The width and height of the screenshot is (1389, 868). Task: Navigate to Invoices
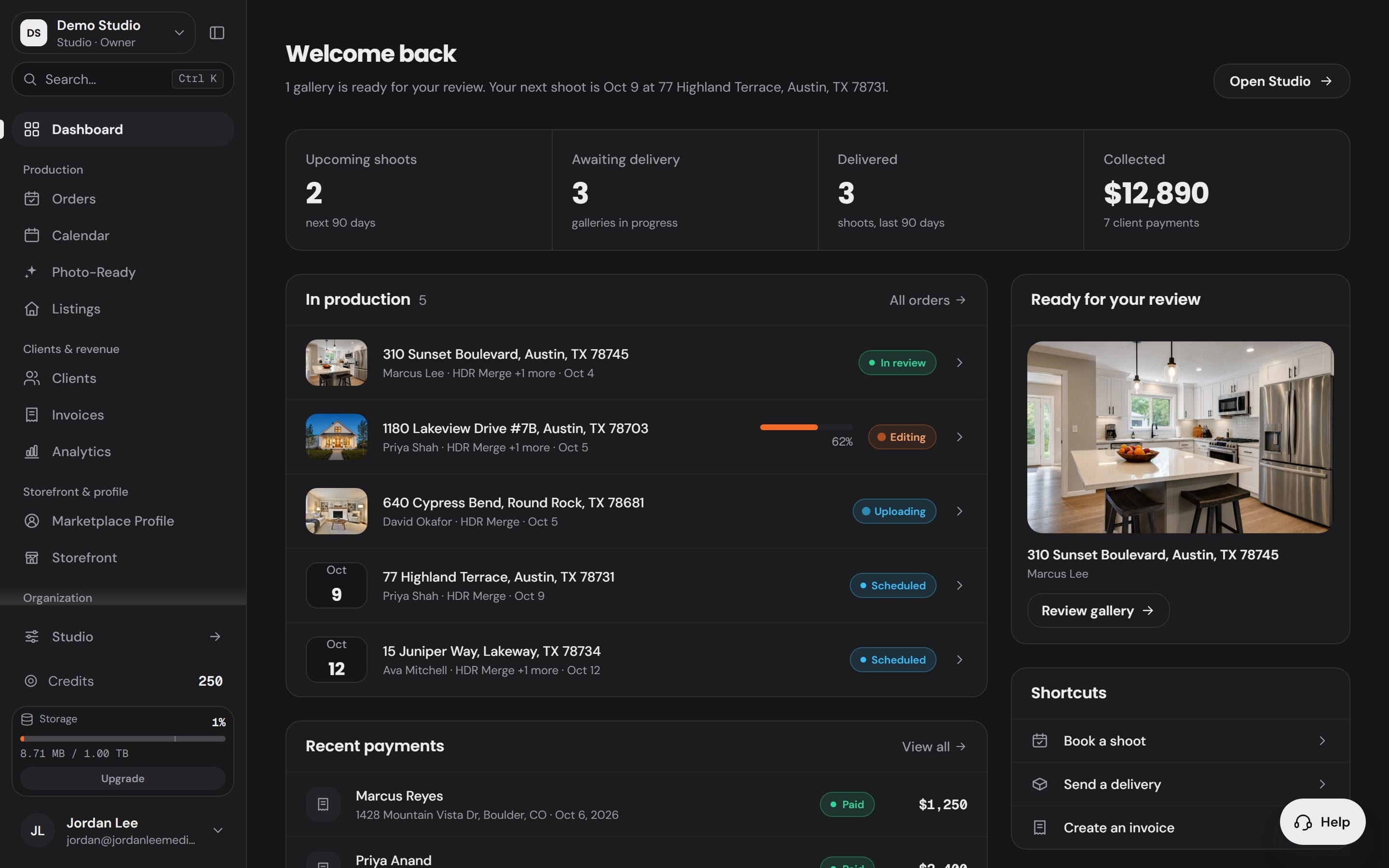pyautogui.click(x=123, y=415)
